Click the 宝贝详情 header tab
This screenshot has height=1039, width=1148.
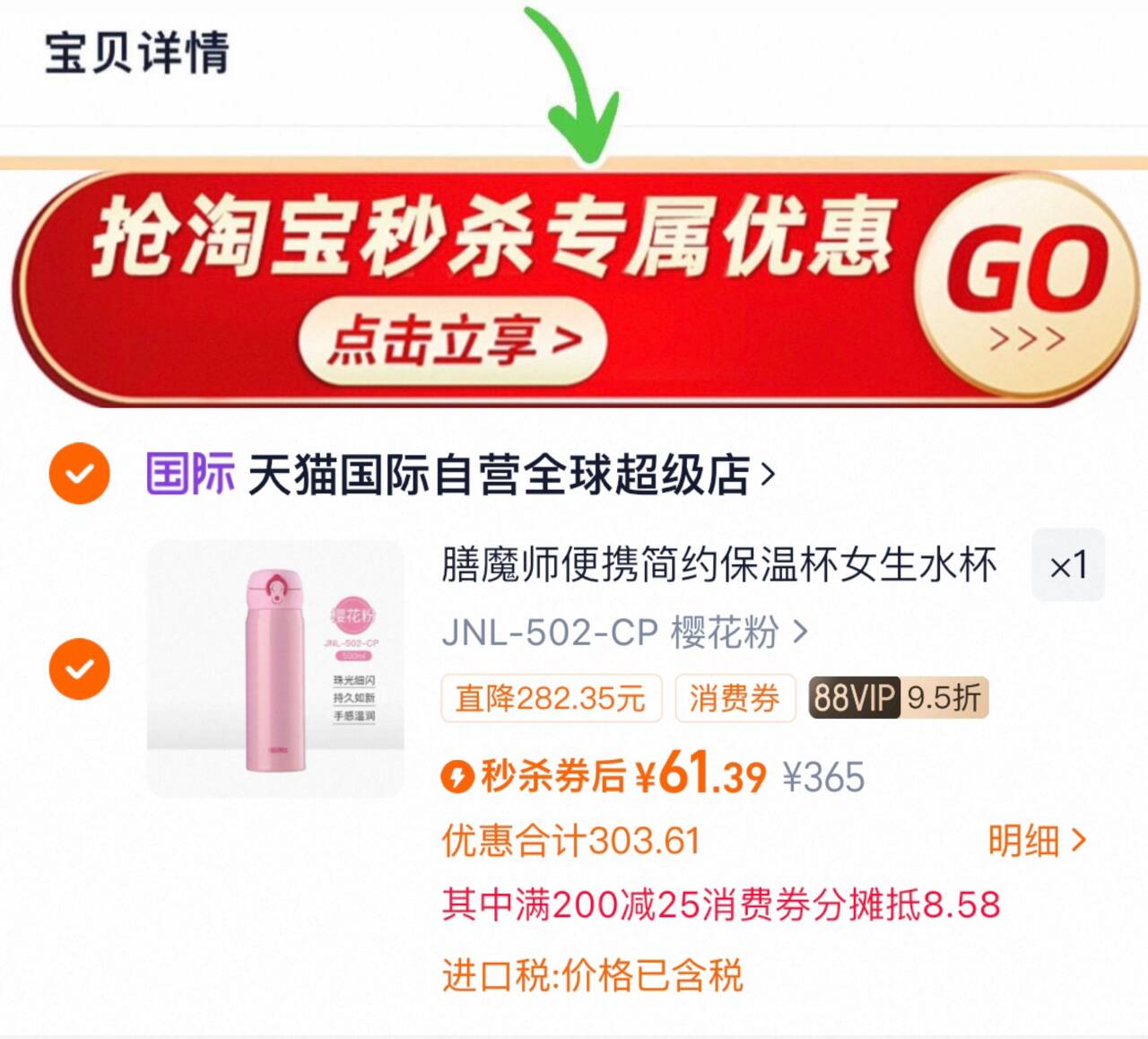coord(136,53)
